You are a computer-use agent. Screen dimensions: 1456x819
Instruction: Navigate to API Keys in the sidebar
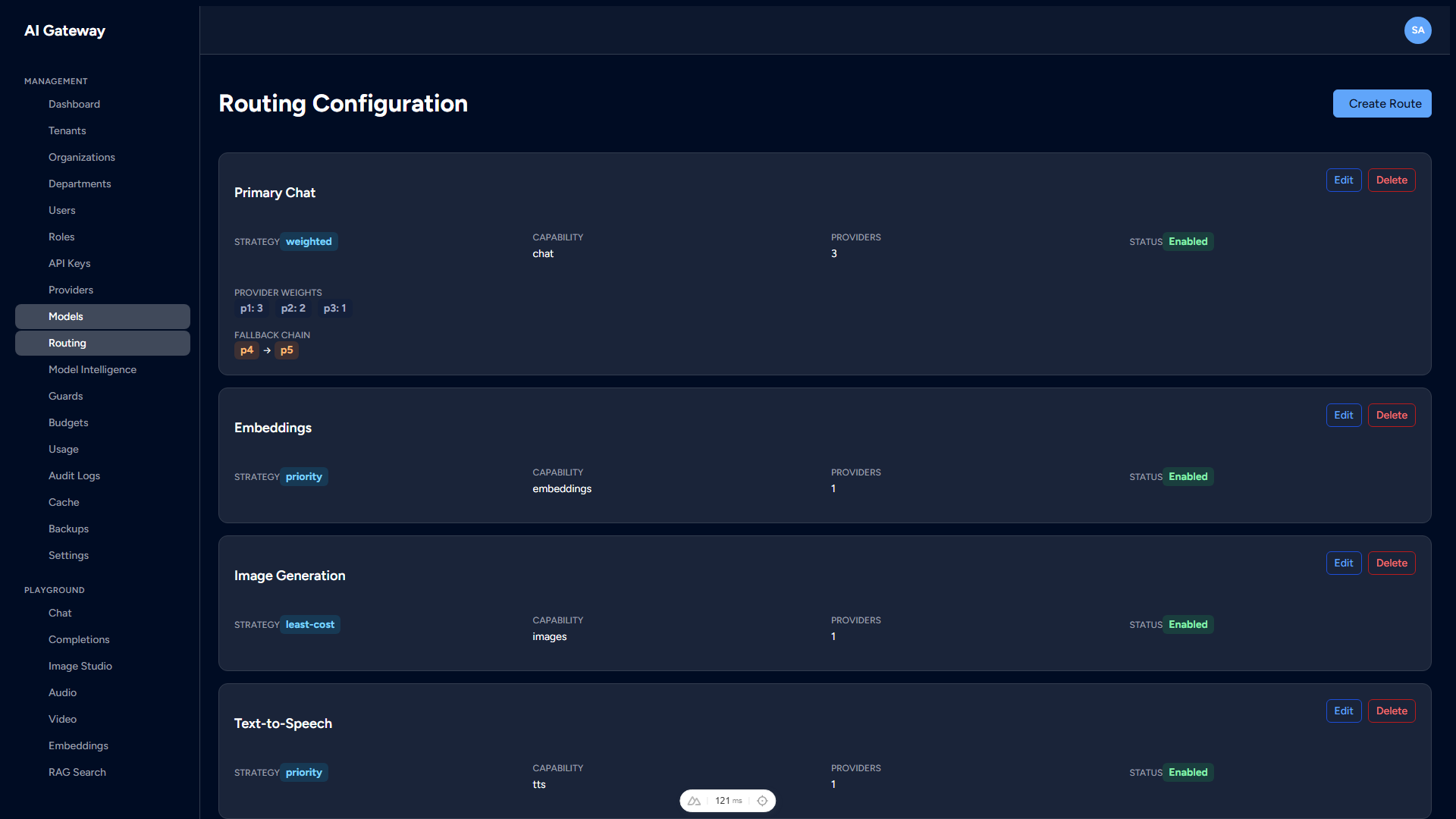click(x=69, y=263)
